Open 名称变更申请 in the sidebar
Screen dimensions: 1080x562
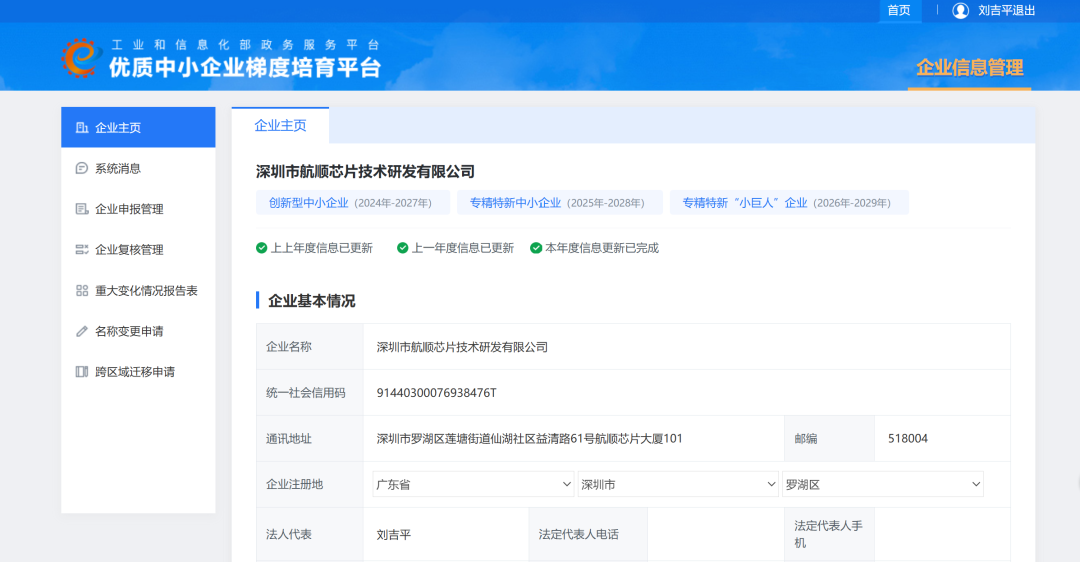click(x=138, y=331)
